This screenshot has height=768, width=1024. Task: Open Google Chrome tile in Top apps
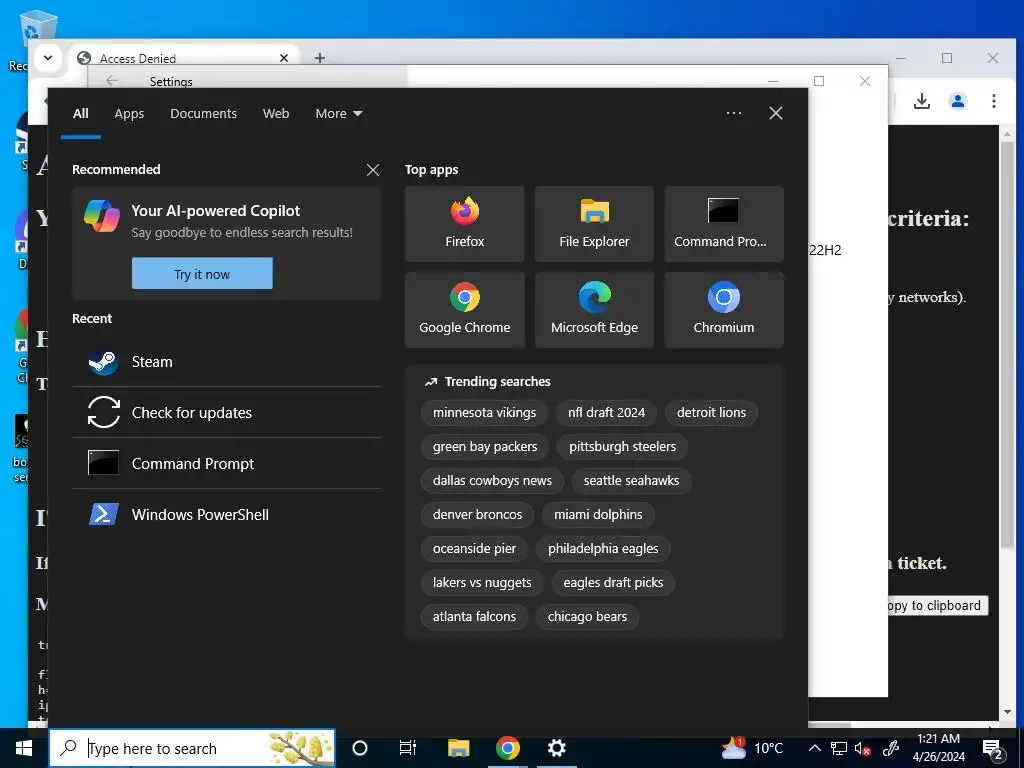(464, 310)
